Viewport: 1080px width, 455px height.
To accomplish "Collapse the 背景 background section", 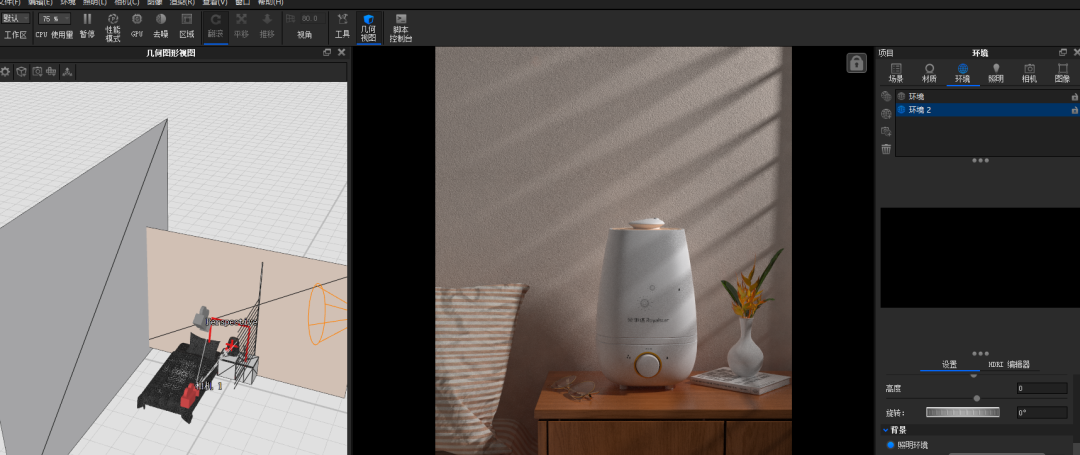I will (x=886, y=429).
